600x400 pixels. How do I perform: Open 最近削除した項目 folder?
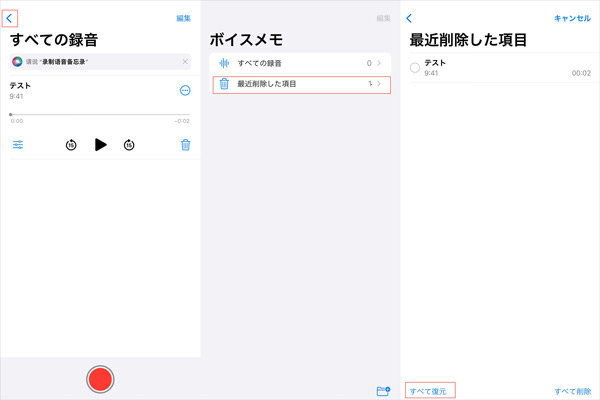coord(300,84)
